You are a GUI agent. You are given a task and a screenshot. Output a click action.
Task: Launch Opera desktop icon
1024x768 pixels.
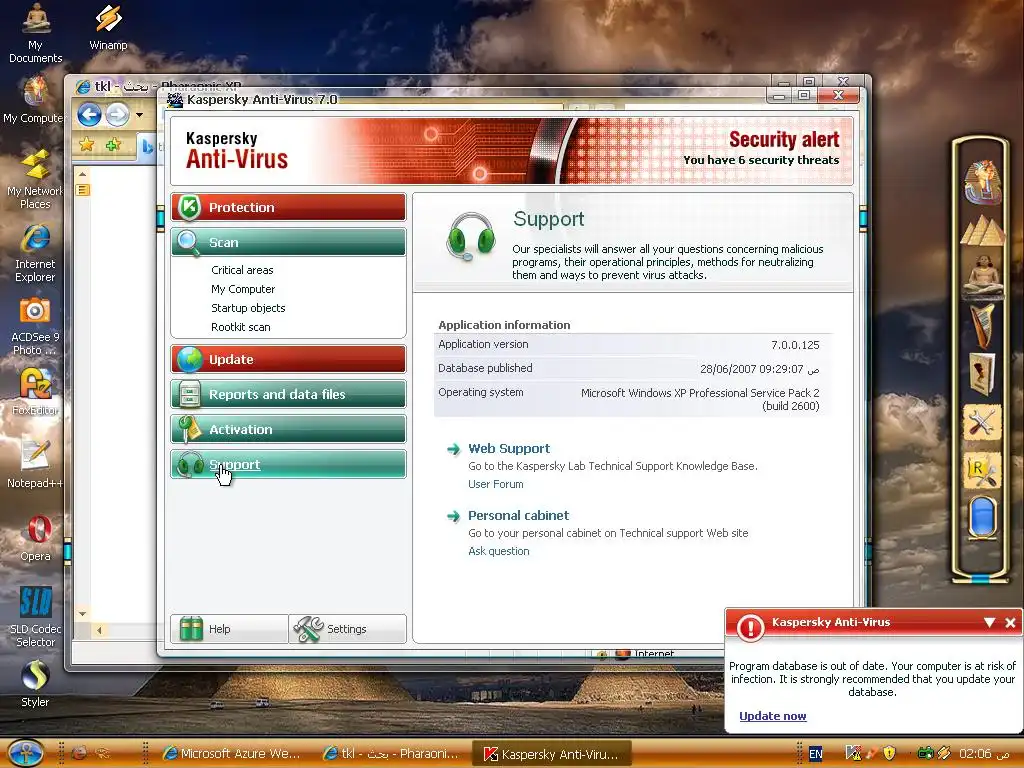point(35,538)
